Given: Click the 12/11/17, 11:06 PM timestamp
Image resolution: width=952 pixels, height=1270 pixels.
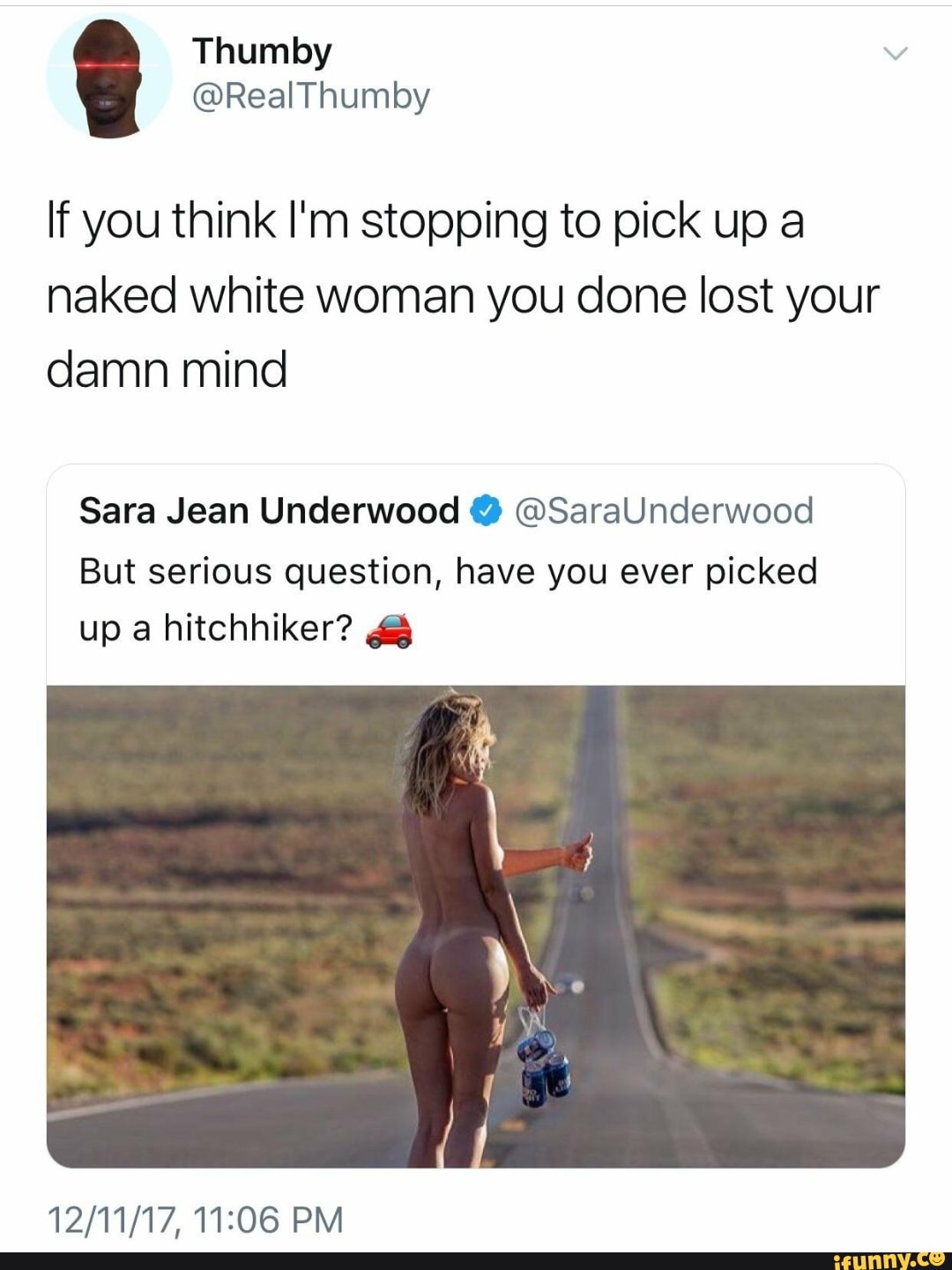Looking at the screenshot, I should pos(195,1220).
